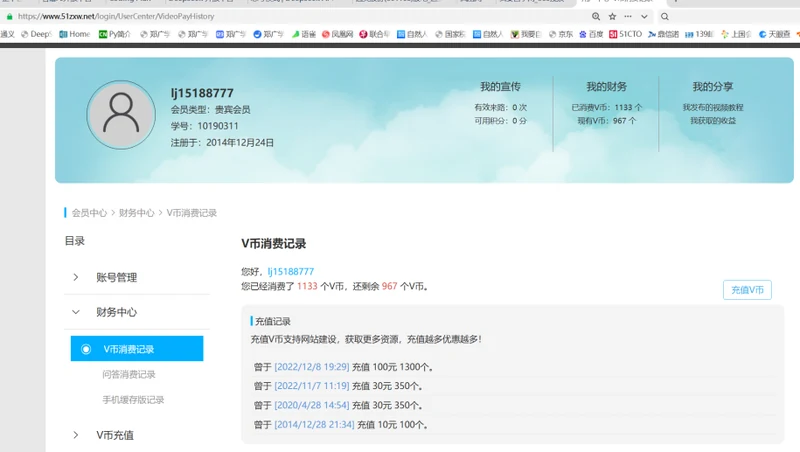Click 注册于: 2014年12月24日 text
This screenshot has height=452, width=800.
[222, 142]
